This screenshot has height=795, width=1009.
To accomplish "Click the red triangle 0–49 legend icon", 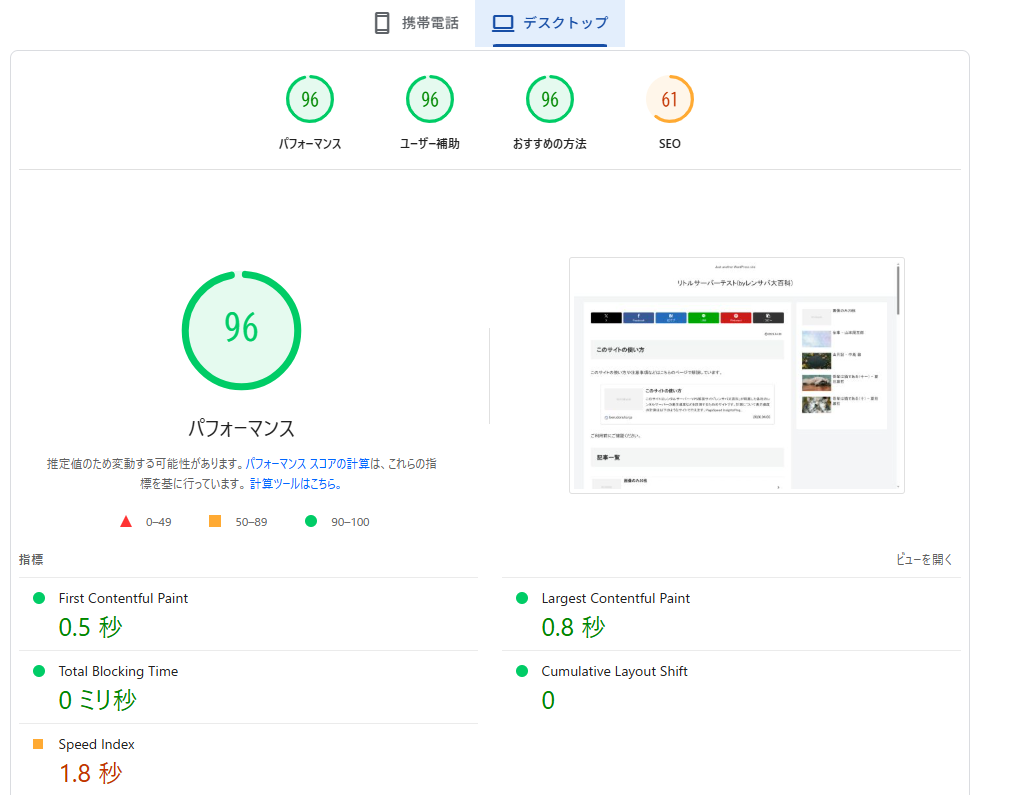I will pos(126,521).
